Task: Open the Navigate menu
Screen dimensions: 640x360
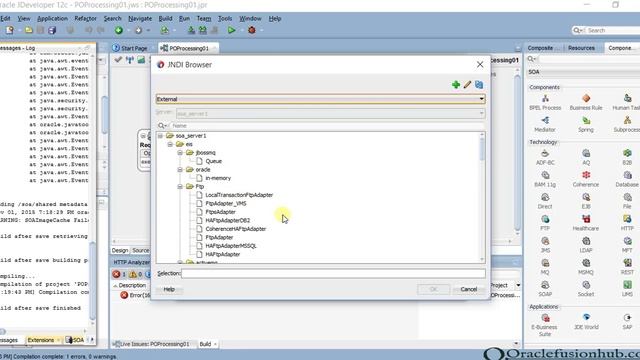Action: click(140, 18)
